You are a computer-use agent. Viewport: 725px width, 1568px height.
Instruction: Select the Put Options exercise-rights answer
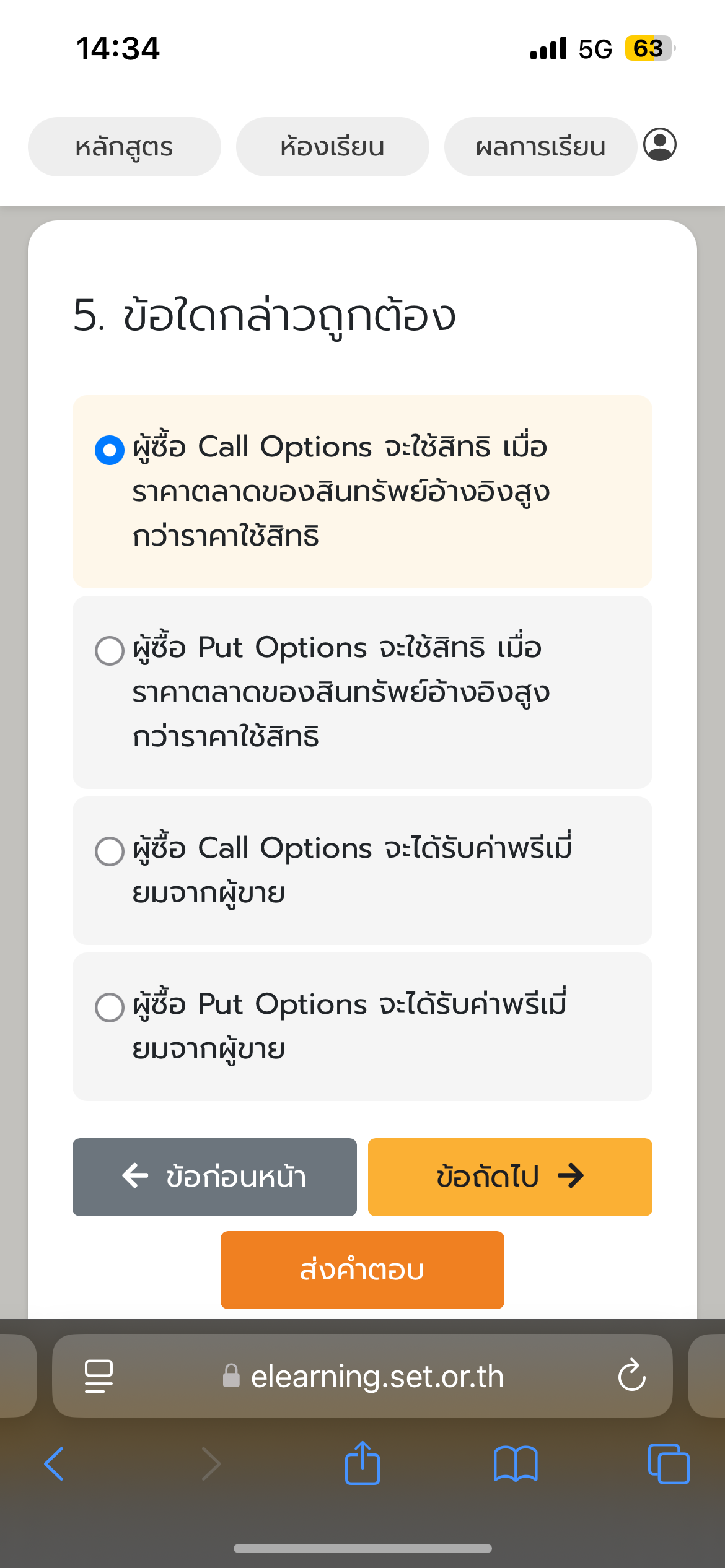pyautogui.click(x=110, y=651)
